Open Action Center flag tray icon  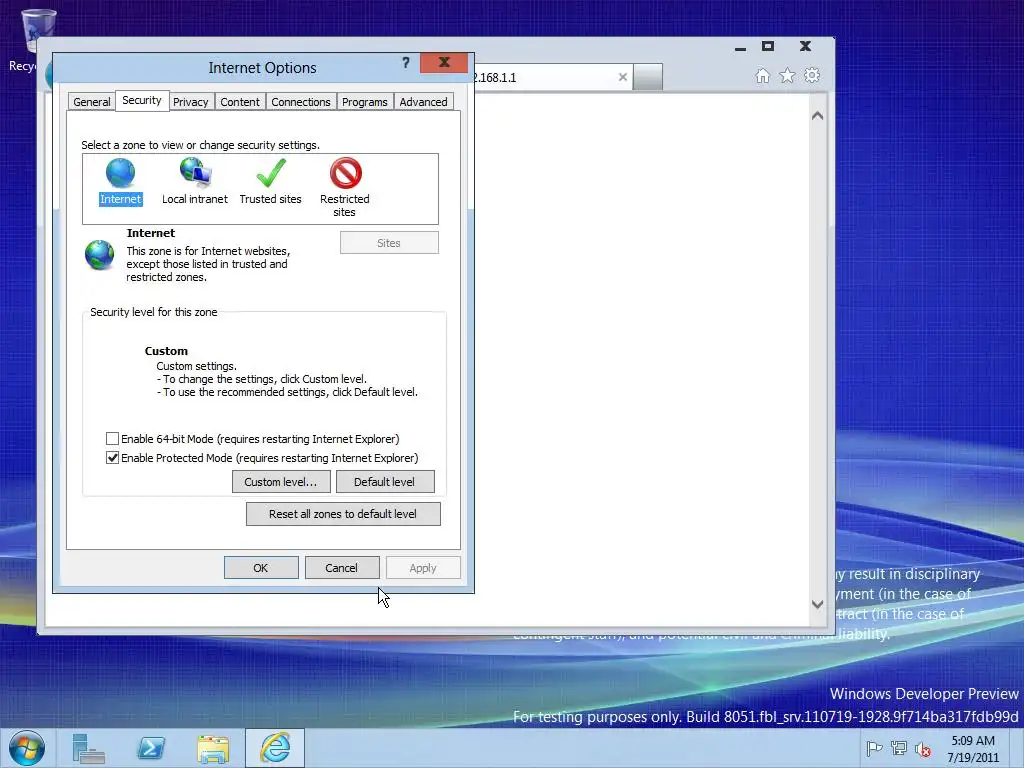click(874, 748)
